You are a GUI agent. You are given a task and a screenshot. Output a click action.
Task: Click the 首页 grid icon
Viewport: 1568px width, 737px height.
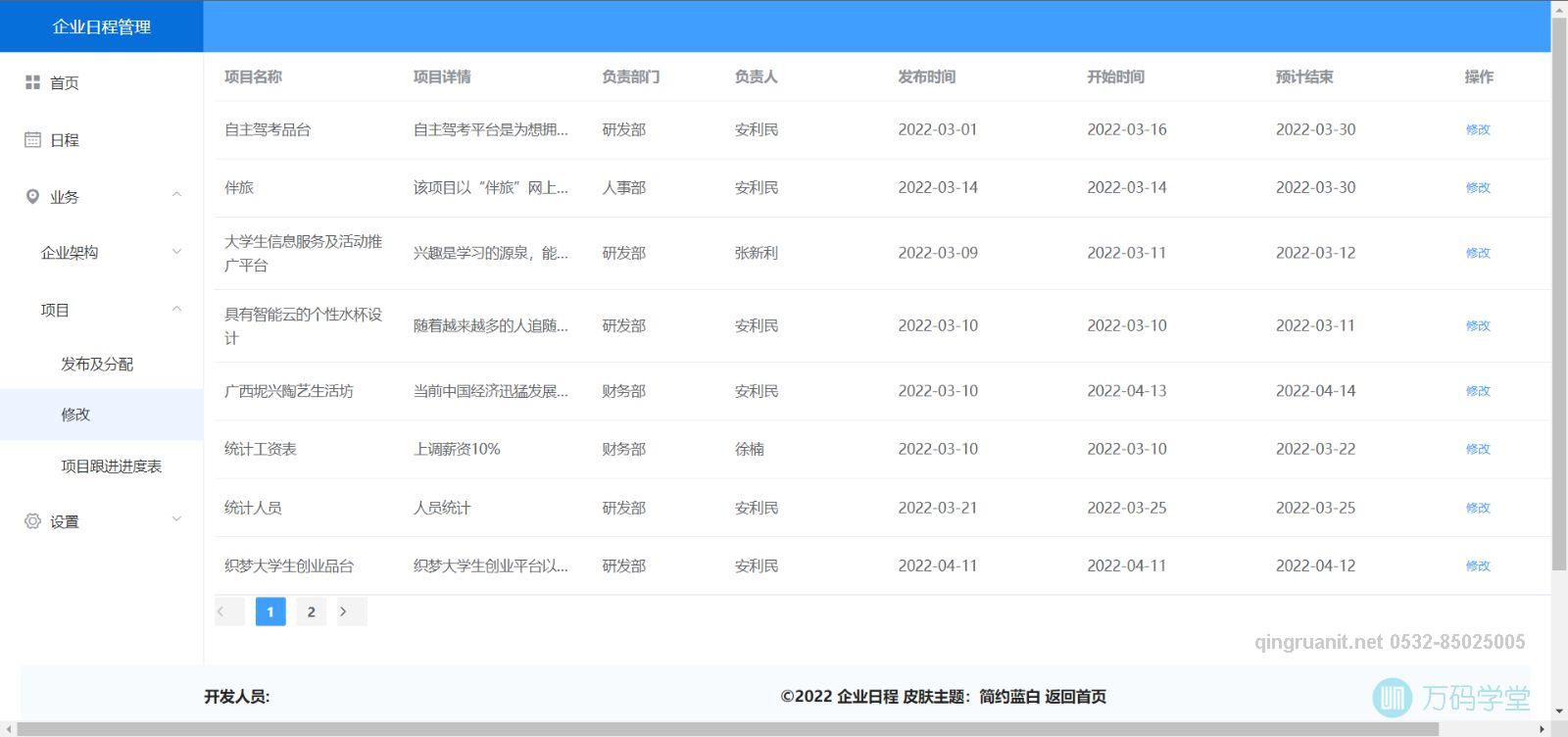[x=32, y=83]
